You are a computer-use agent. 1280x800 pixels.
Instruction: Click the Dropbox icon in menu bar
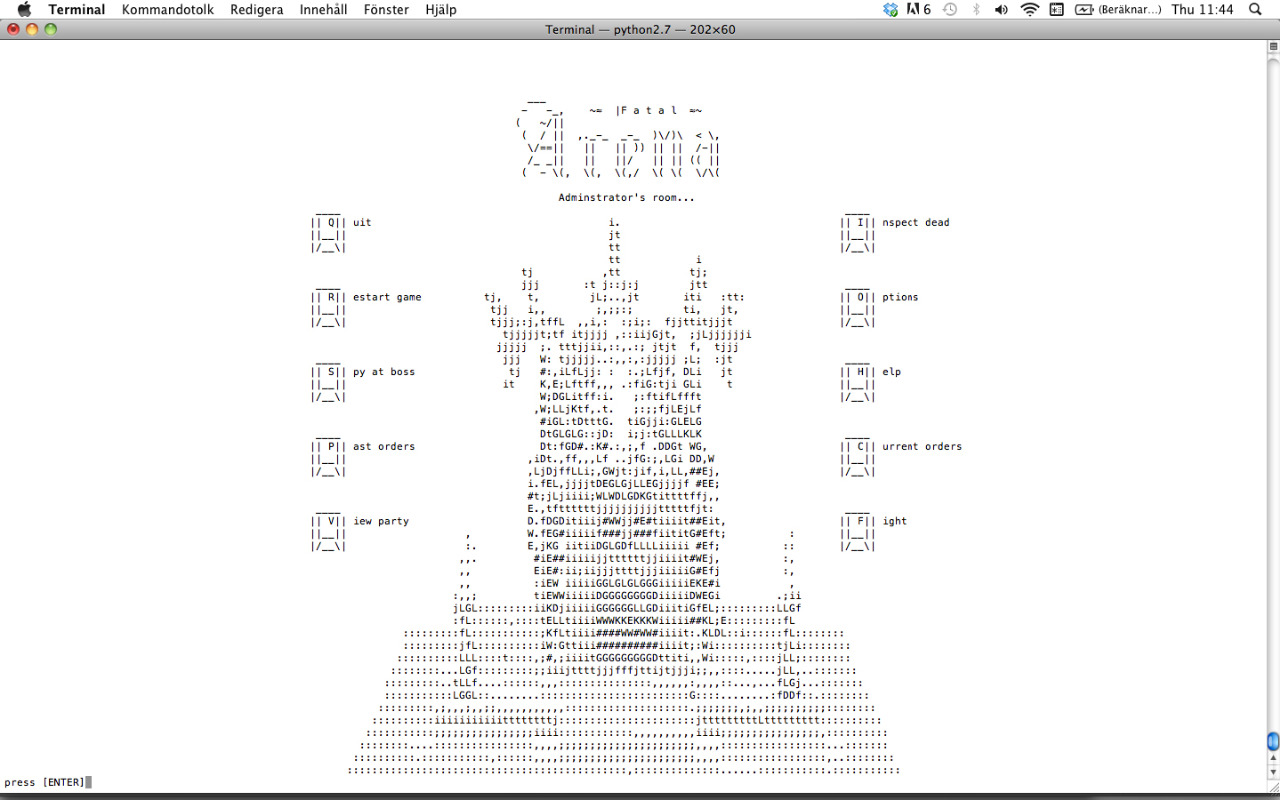pyautogui.click(x=891, y=9)
